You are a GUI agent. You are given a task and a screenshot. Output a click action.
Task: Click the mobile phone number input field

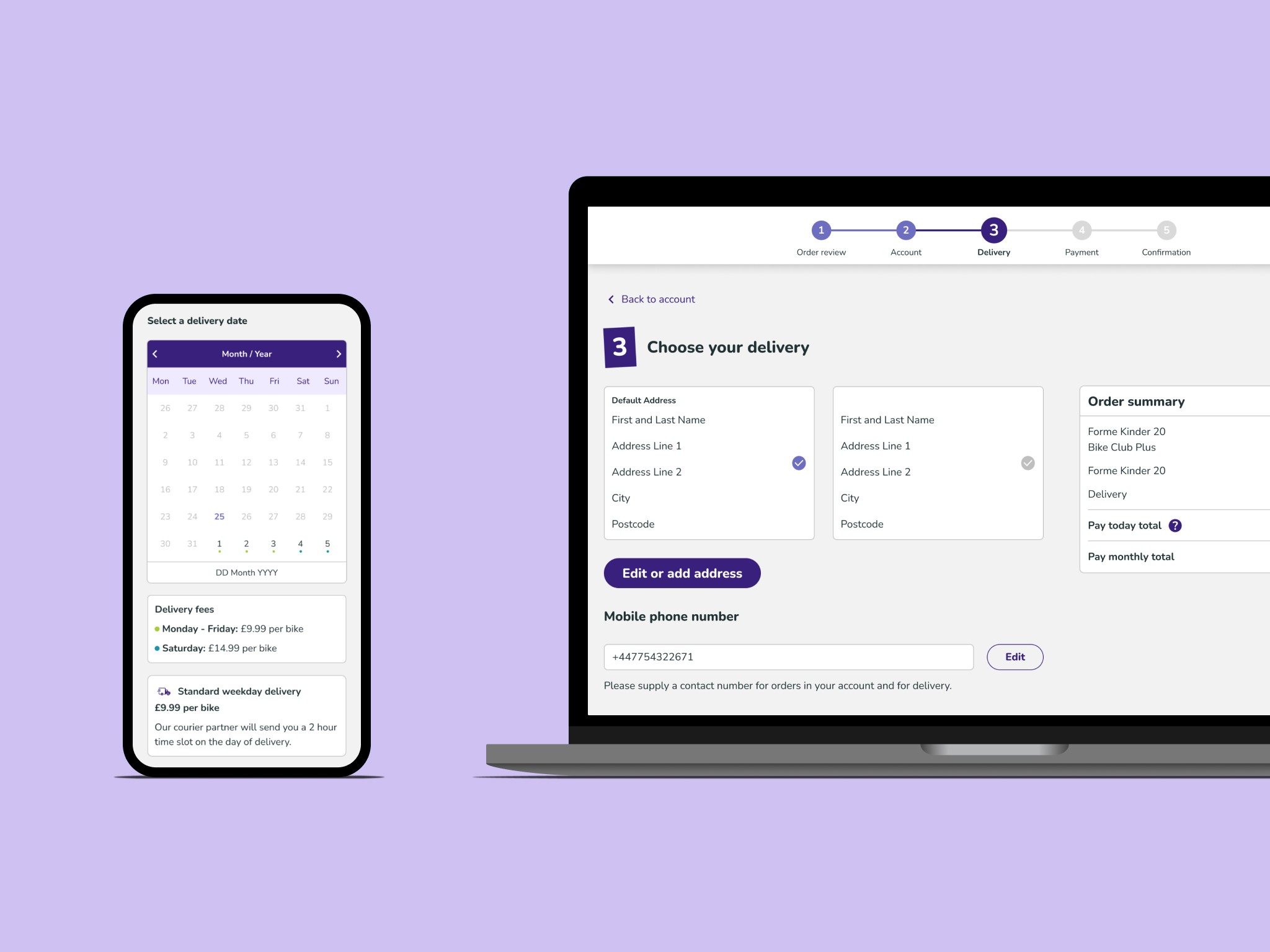click(786, 656)
